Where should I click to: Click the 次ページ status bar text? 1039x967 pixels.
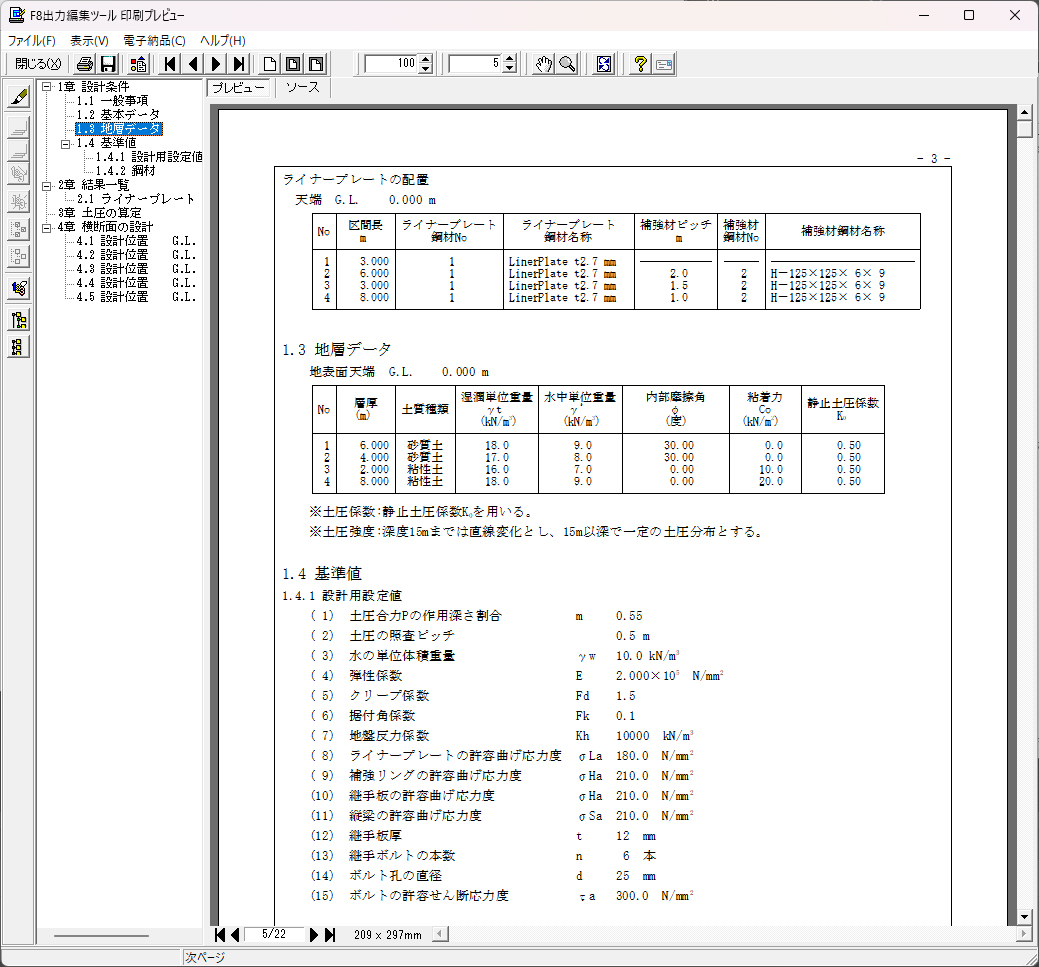pos(205,958)
